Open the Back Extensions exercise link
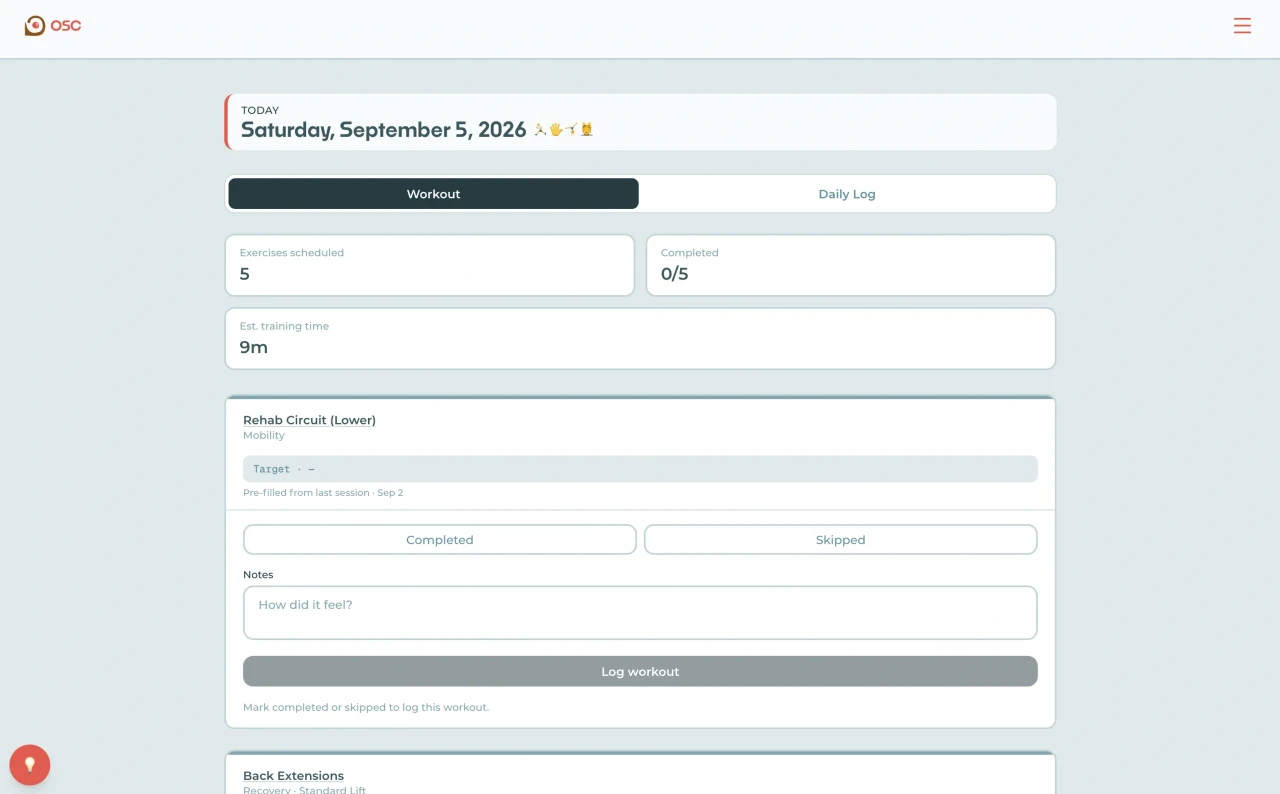1280x794 pixels. (x=293, y=775)
